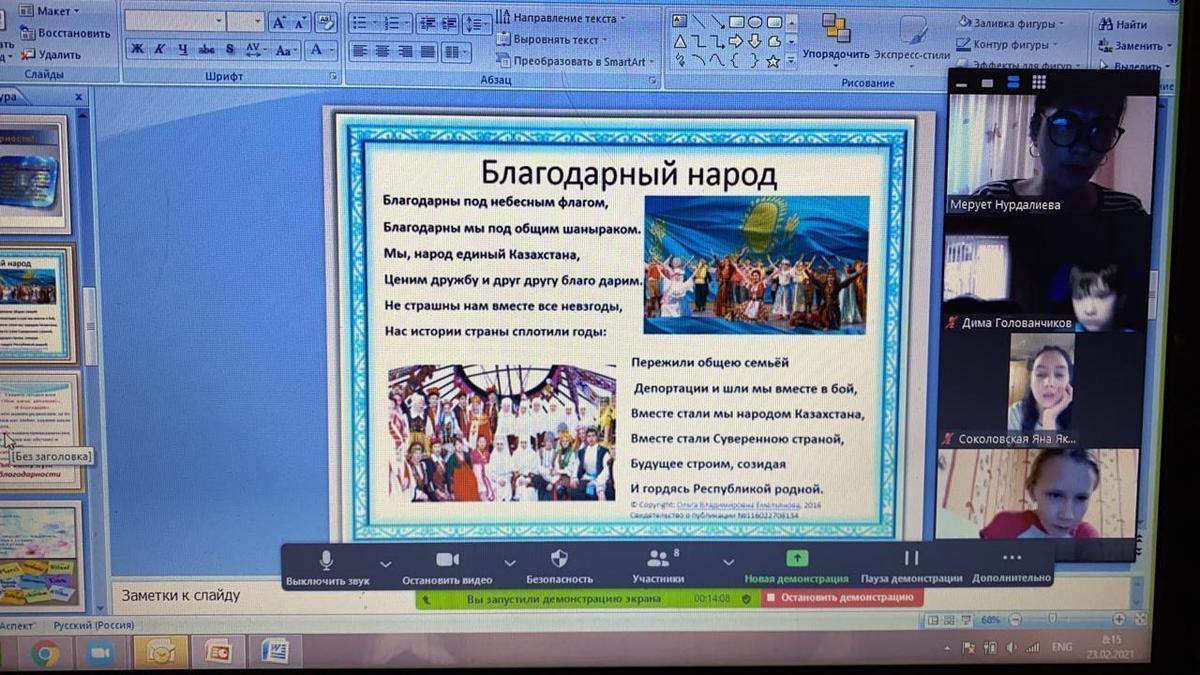Click the red Stop demonstration button
Screen dimensions: 1200x675
842,598
